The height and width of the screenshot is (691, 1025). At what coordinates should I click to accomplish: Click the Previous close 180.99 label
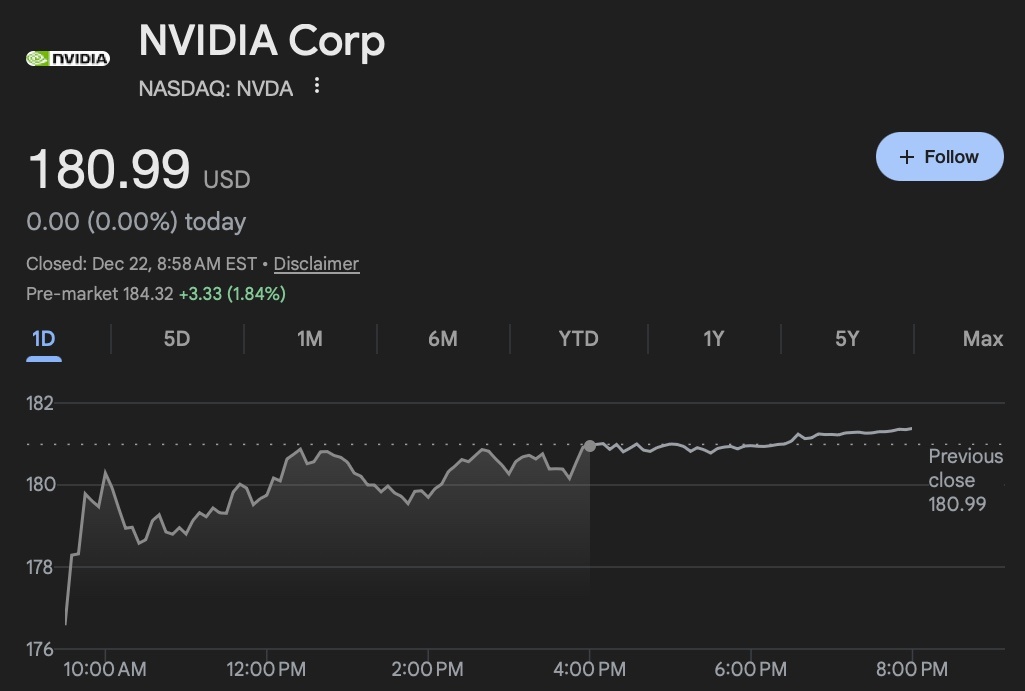tap(964, 480)
